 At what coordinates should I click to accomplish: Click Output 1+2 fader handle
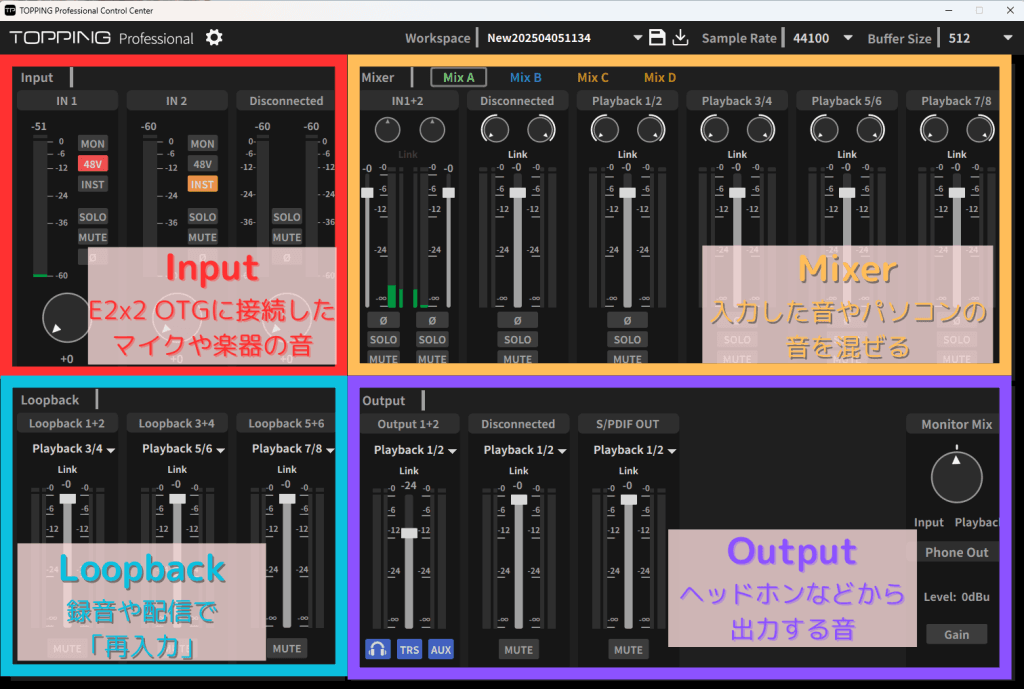pyautogui.click(x=409, y=533)
